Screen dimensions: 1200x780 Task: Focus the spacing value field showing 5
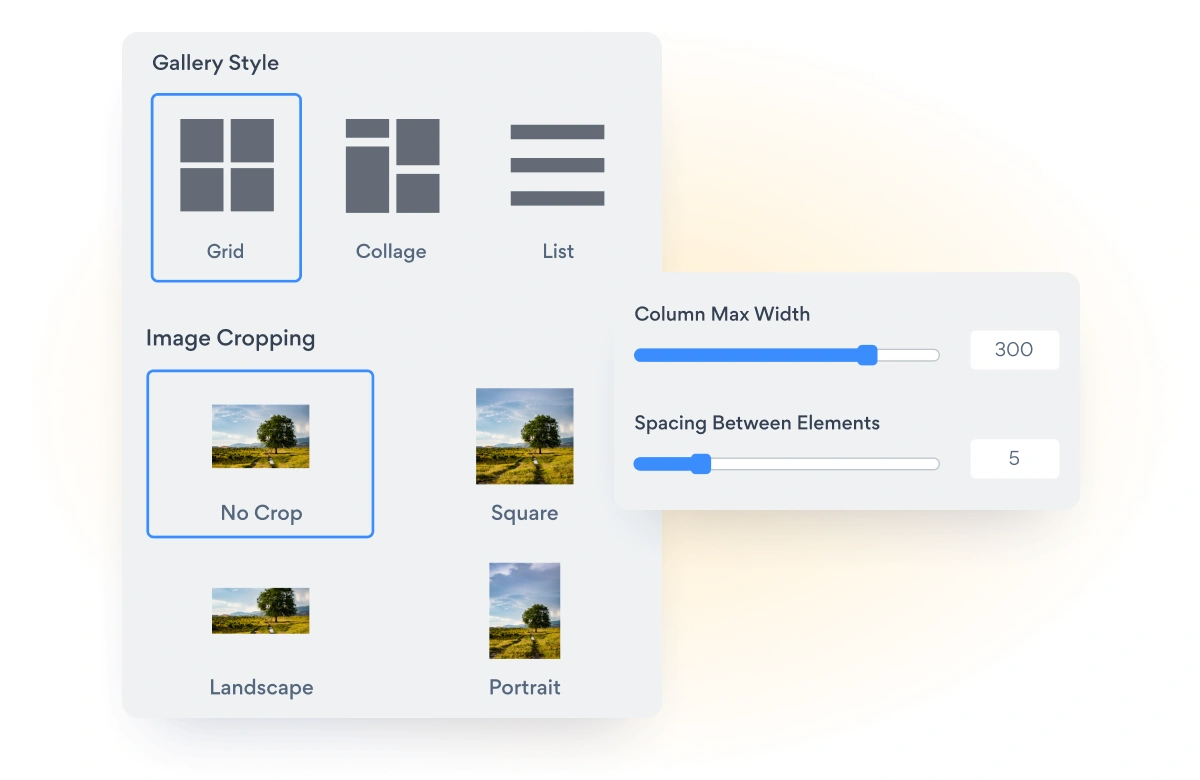click(1014, 459)
